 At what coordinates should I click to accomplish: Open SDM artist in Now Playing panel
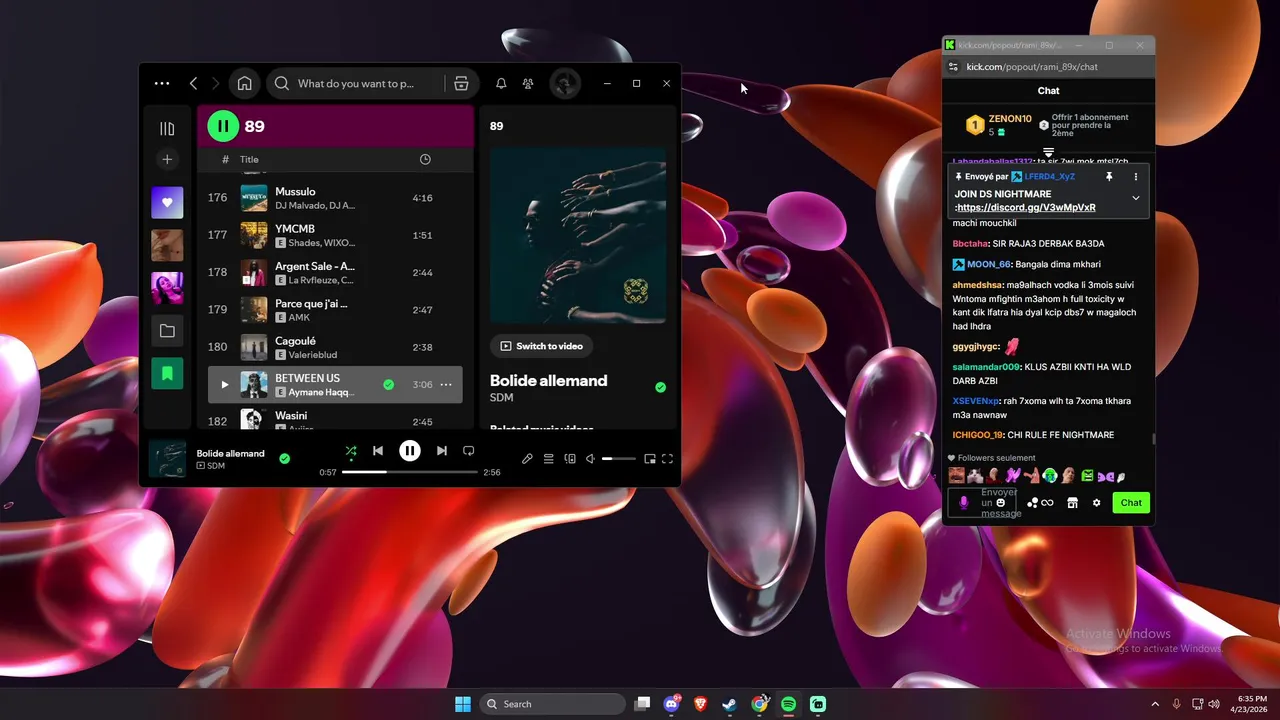pos(501,397)
